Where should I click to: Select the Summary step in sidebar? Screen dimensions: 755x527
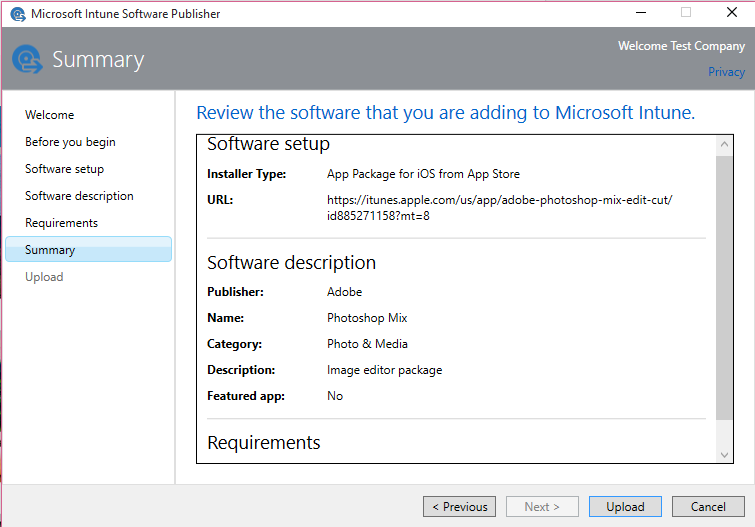[x=50, y=250]
